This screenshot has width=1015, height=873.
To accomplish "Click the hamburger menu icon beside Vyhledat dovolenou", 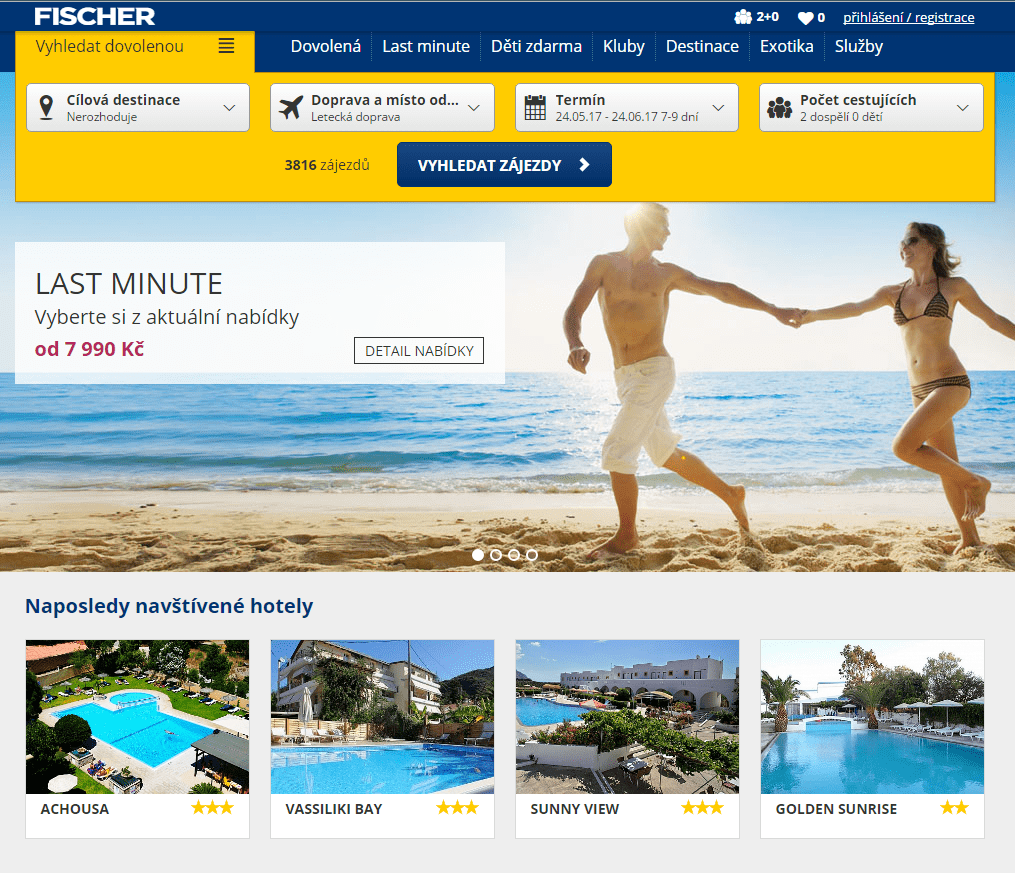I will [x=226, y=46].
